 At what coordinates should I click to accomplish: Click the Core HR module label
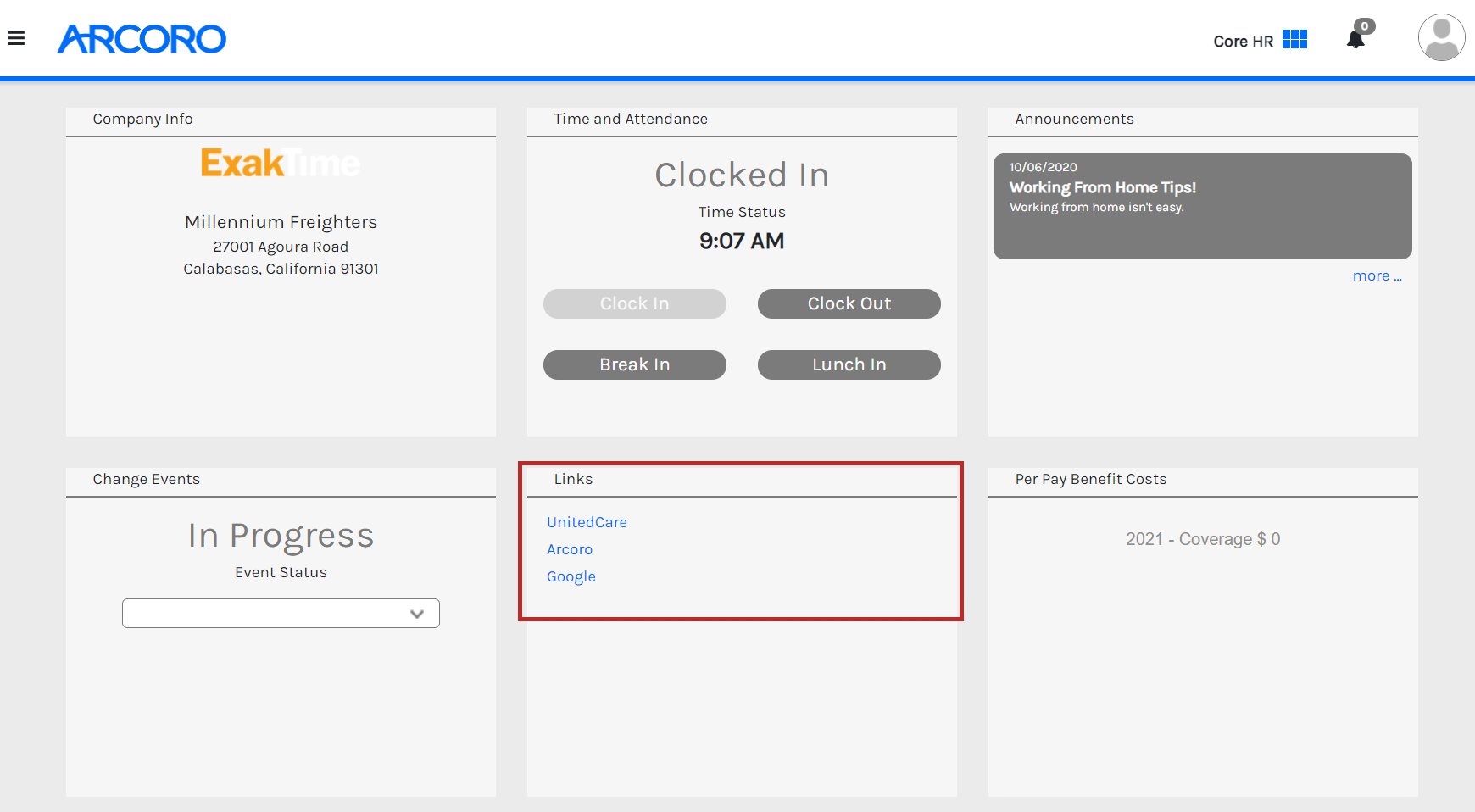click(1243, 42)
